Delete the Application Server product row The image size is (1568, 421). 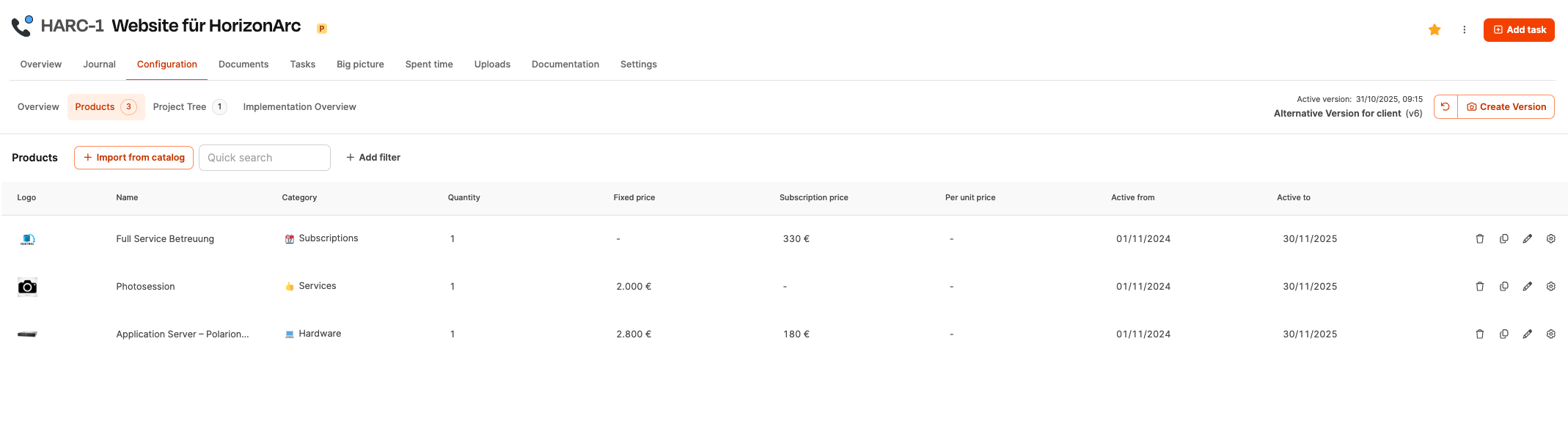[x=1479, y=334]
